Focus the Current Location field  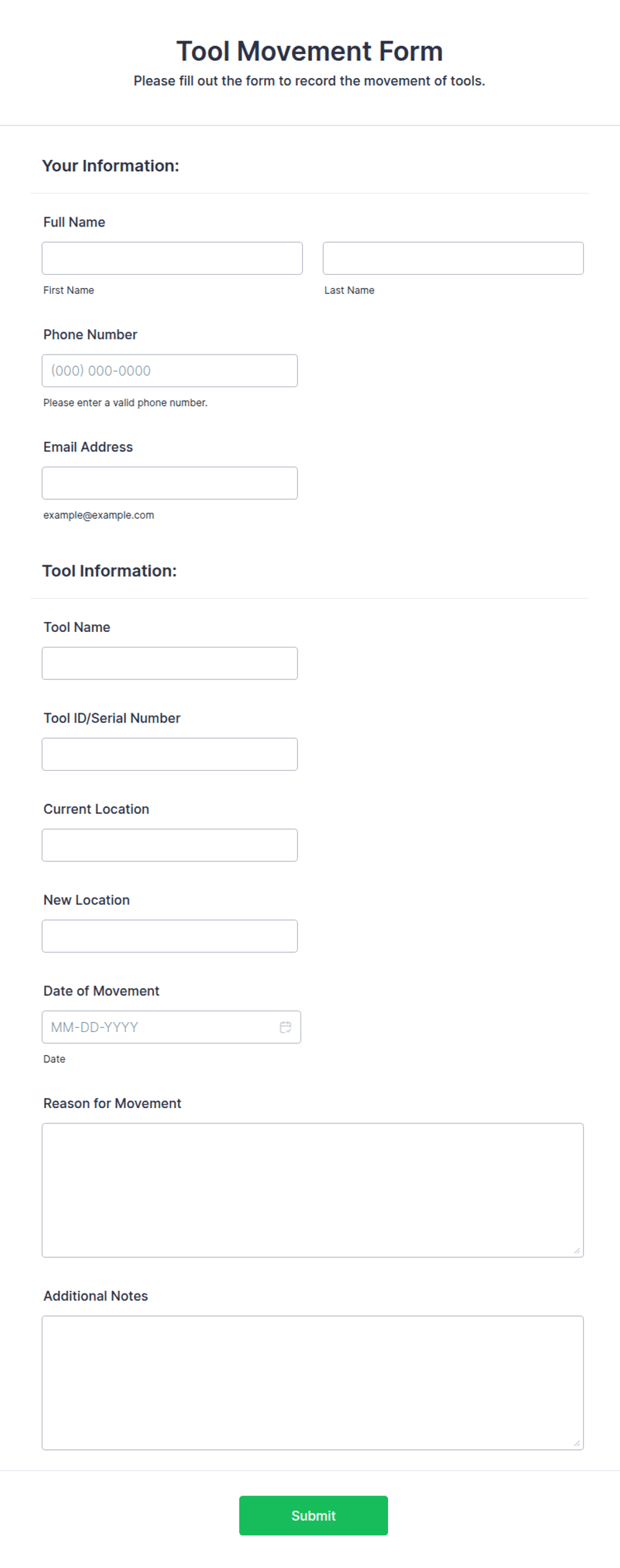tap(170, 845)
